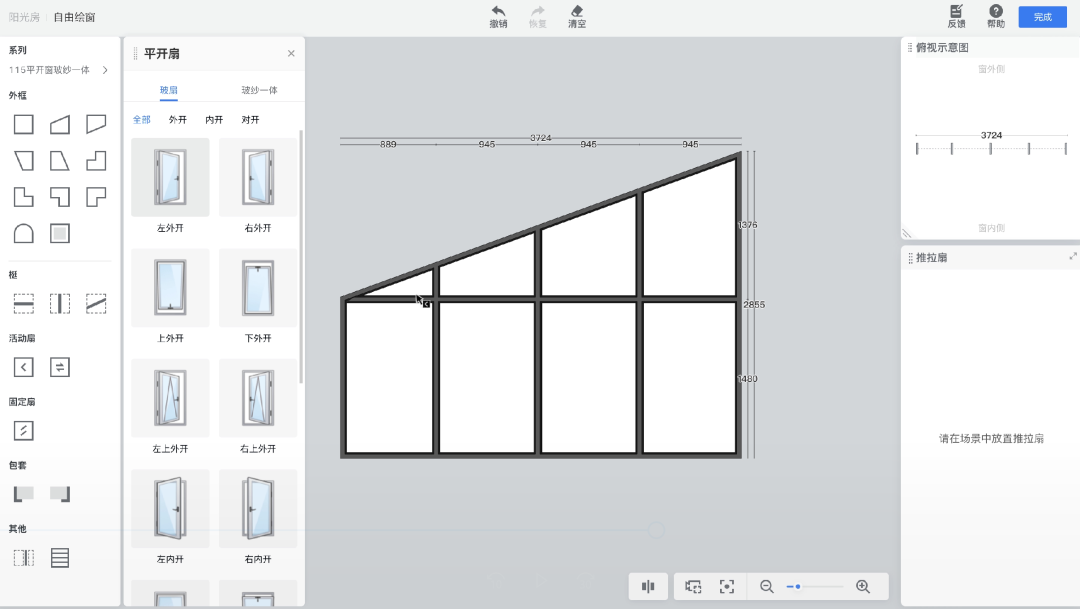Select the casement sash tool under 活动扇
Screen dimensions: 1080x609
(23, 367)
